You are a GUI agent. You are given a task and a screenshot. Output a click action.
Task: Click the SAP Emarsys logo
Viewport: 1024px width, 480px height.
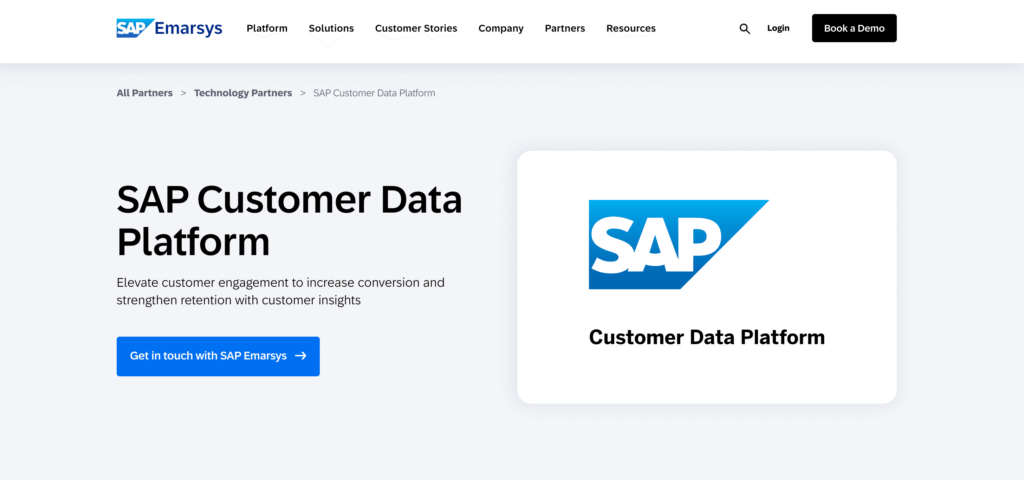169,28
